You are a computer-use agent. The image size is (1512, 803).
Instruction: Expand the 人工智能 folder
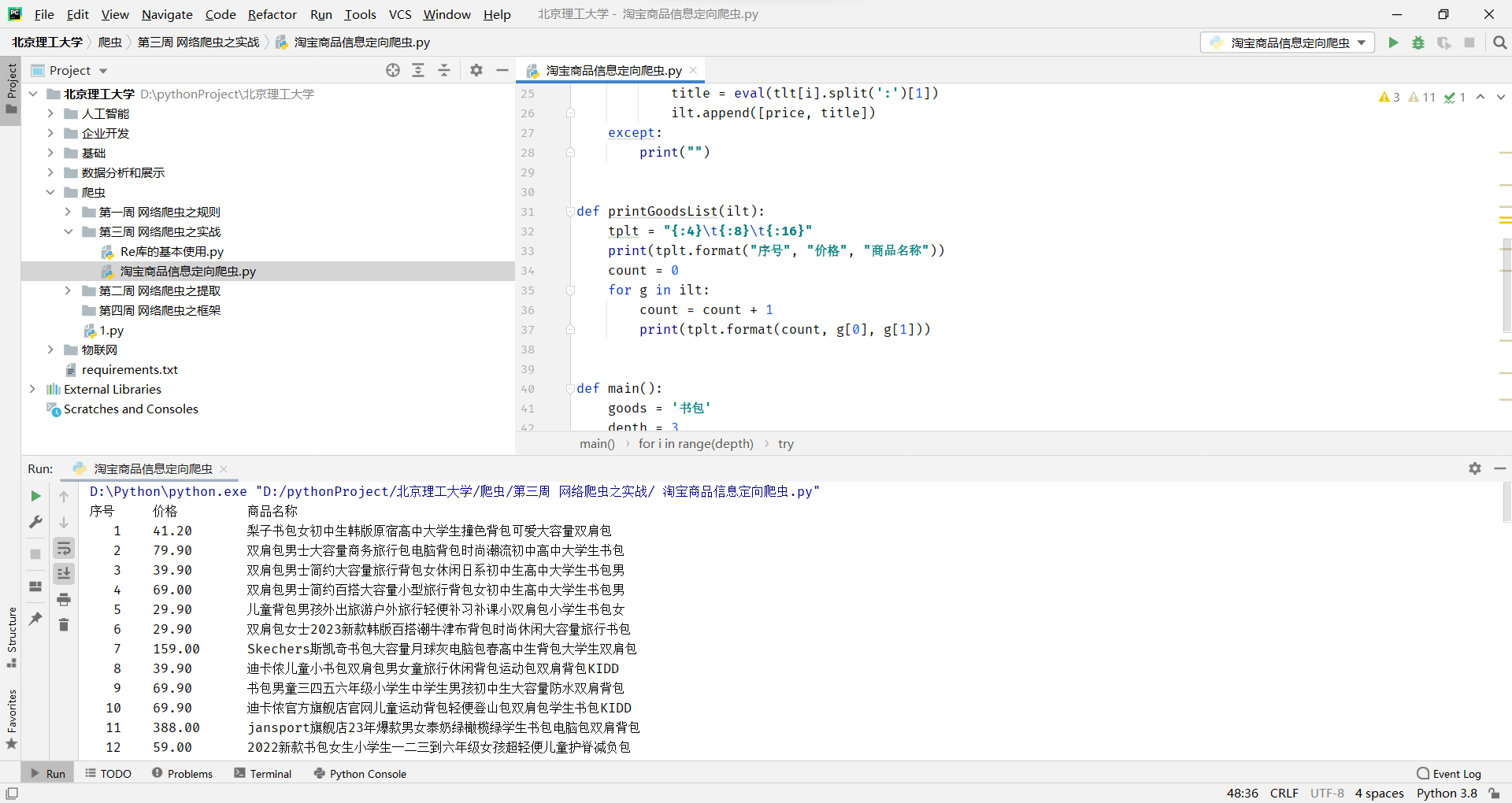[x=50, y=113]
